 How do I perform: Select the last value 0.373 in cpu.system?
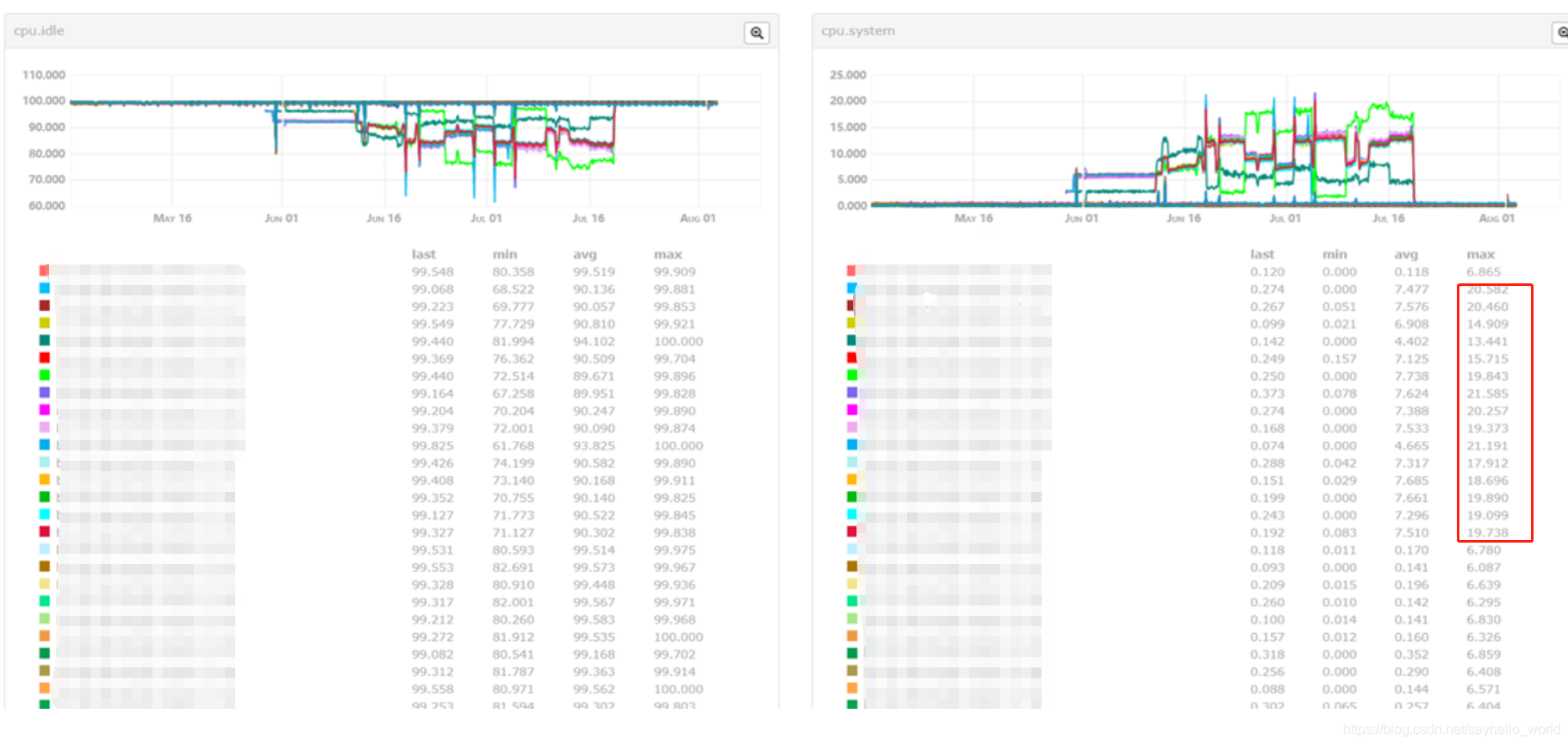point(1267,394)
